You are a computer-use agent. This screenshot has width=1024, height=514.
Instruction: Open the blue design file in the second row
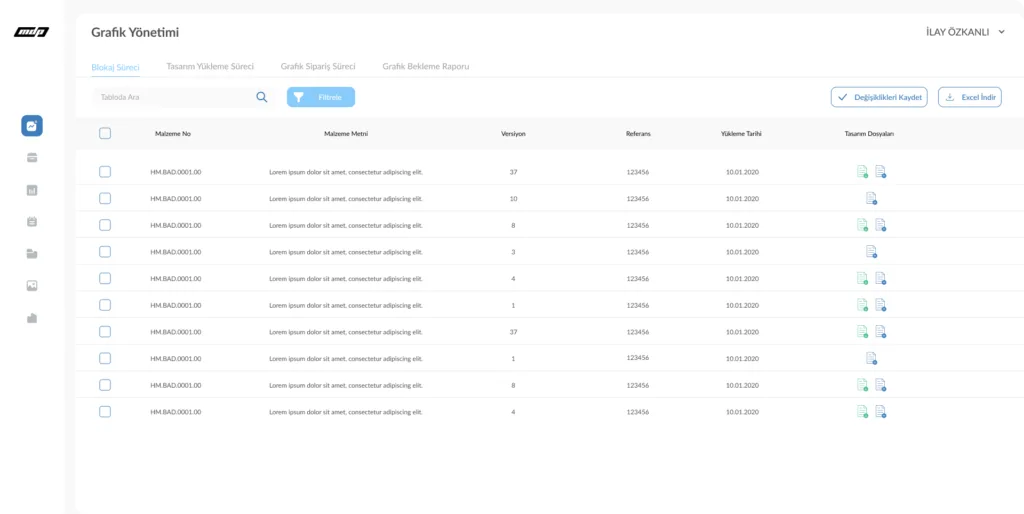[x=871, y=198]
